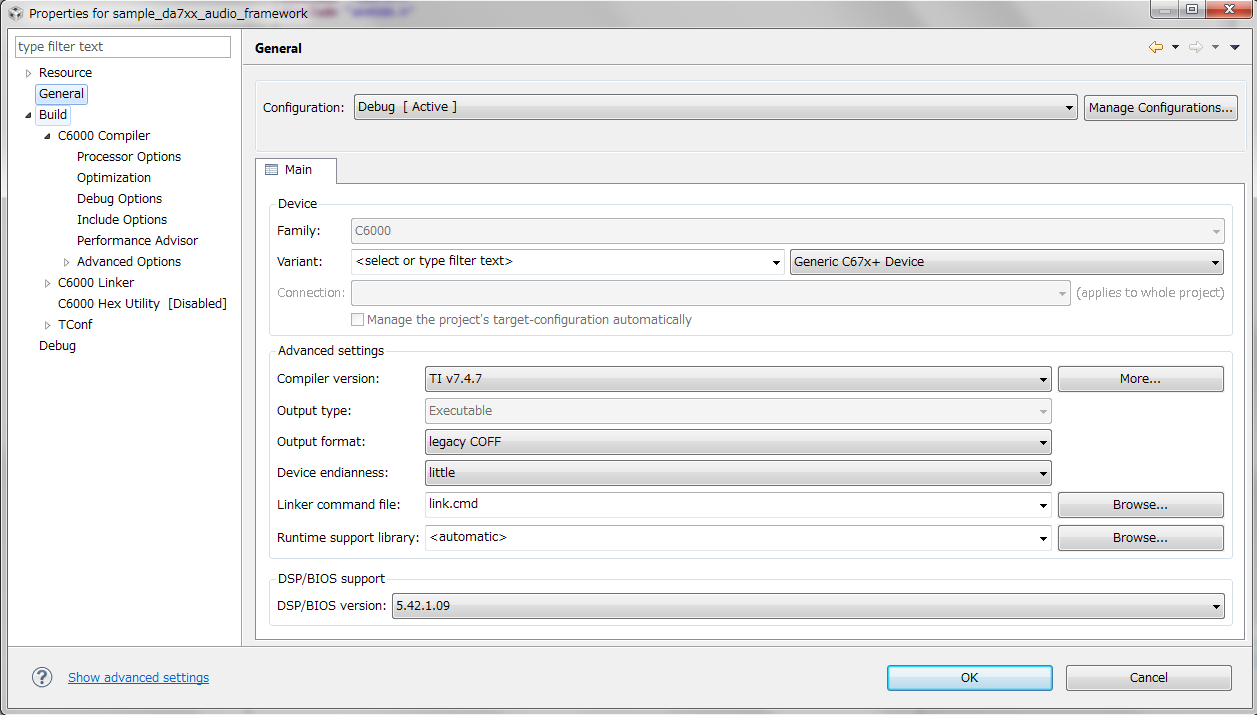This screenshot has width=1257, height=715.
Task: Browse for linker command file
Action: (1140, 505)
